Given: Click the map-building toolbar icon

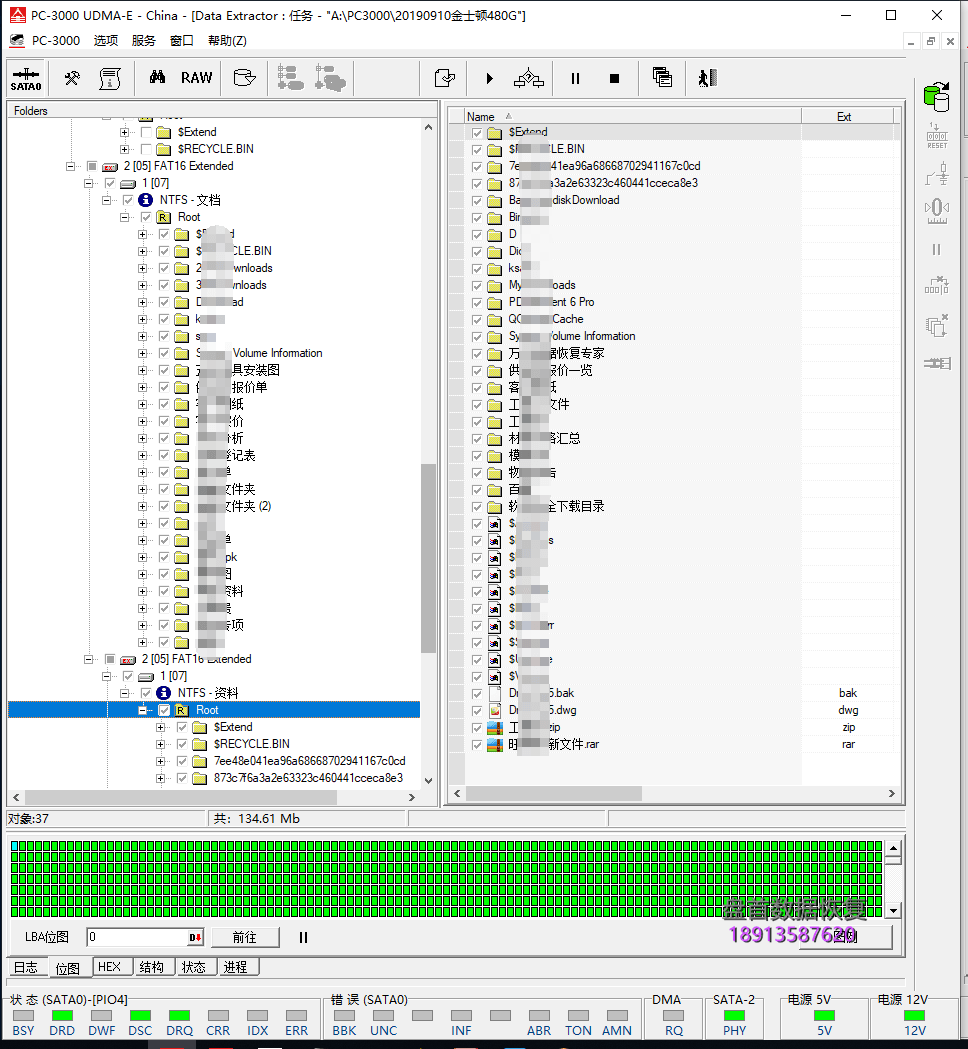Looking at the screenshot, I should (528, 78).
